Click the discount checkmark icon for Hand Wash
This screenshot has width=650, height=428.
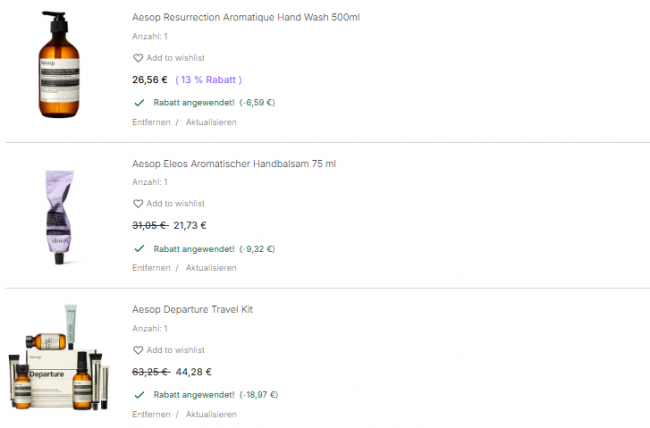(x=138, y=102)
